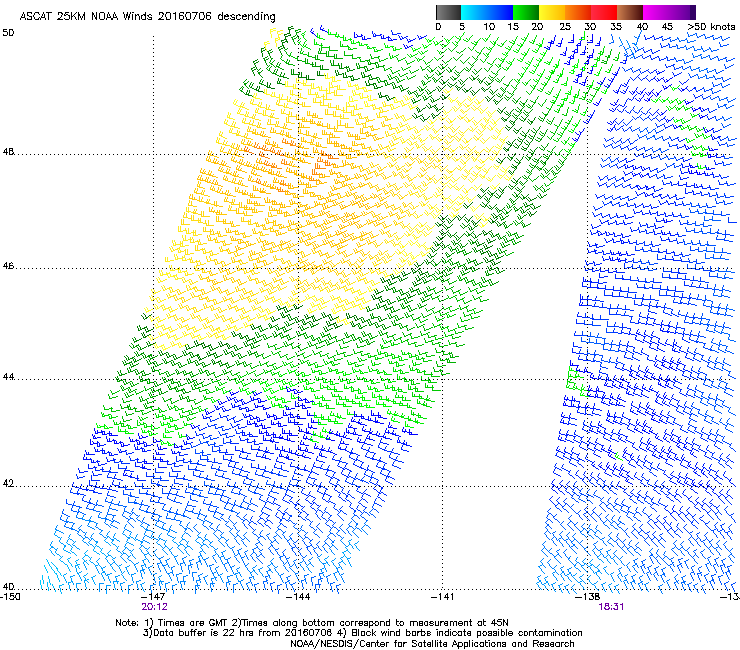Click the legend tick label 10

coord(489,27)
